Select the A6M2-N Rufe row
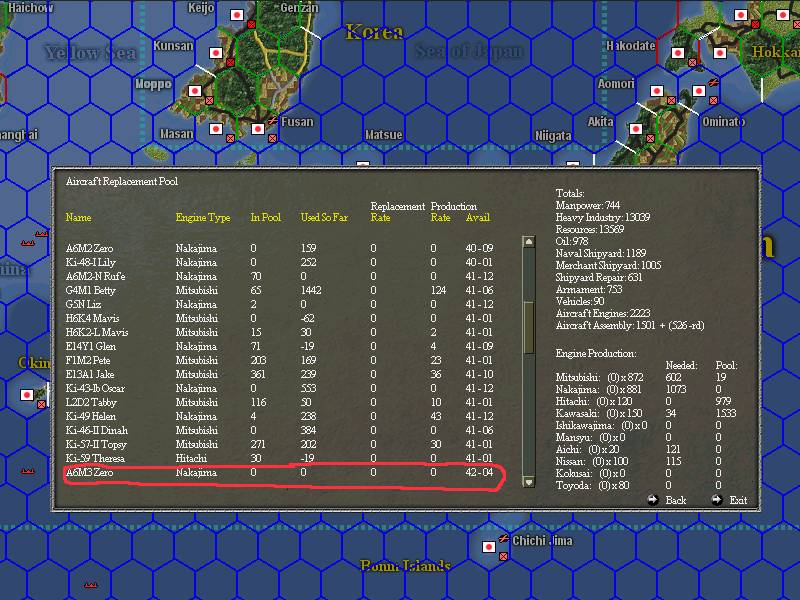 (280, 277)
